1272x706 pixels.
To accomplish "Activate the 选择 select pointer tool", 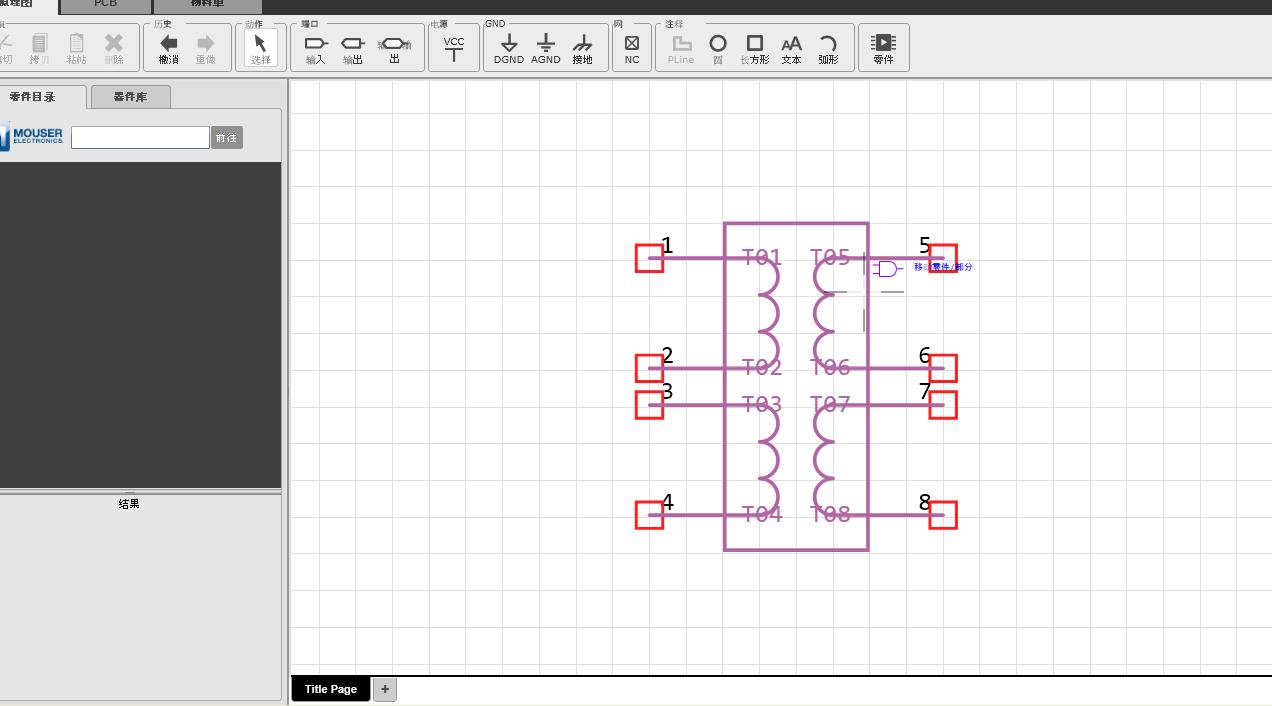I will pos(260,47).
